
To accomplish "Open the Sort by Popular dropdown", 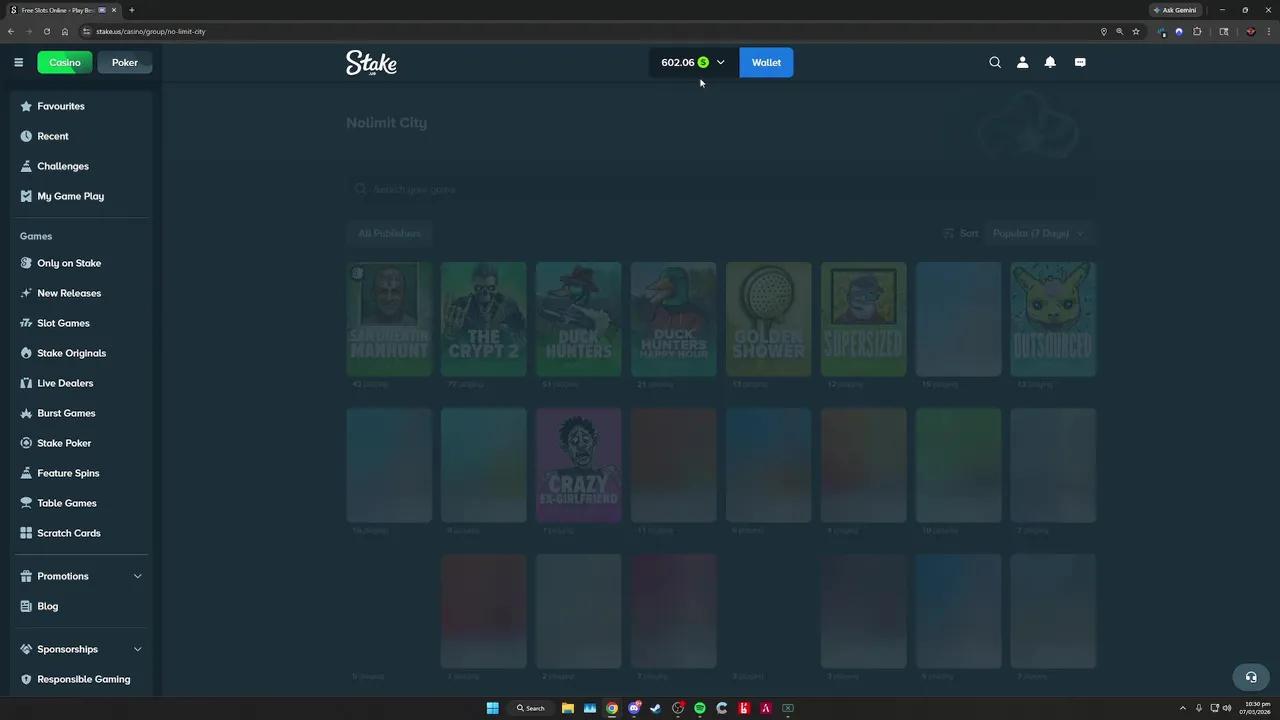I will (x=1038, y=233).
